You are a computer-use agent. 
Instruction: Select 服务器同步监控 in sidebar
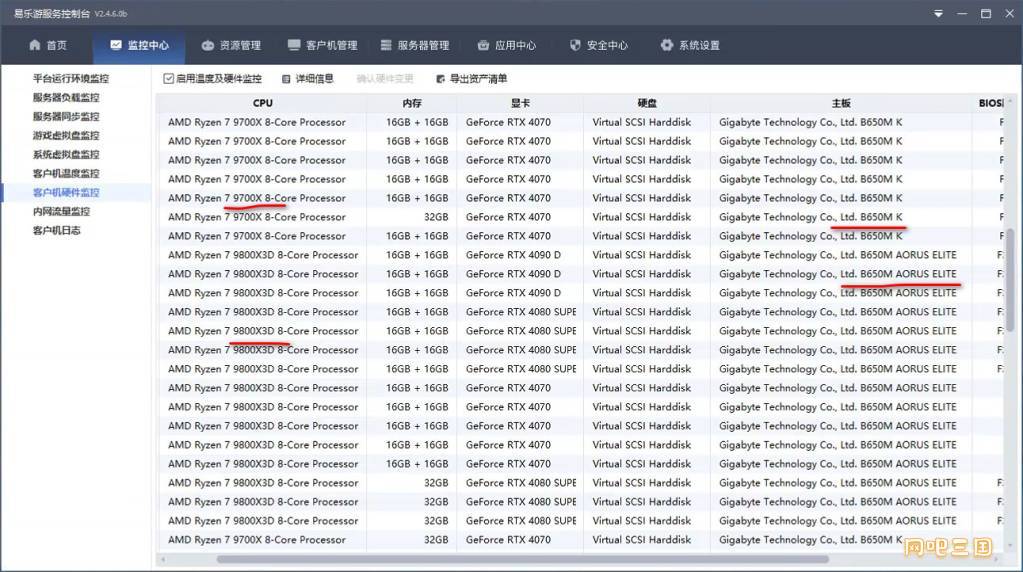point(66,116)
